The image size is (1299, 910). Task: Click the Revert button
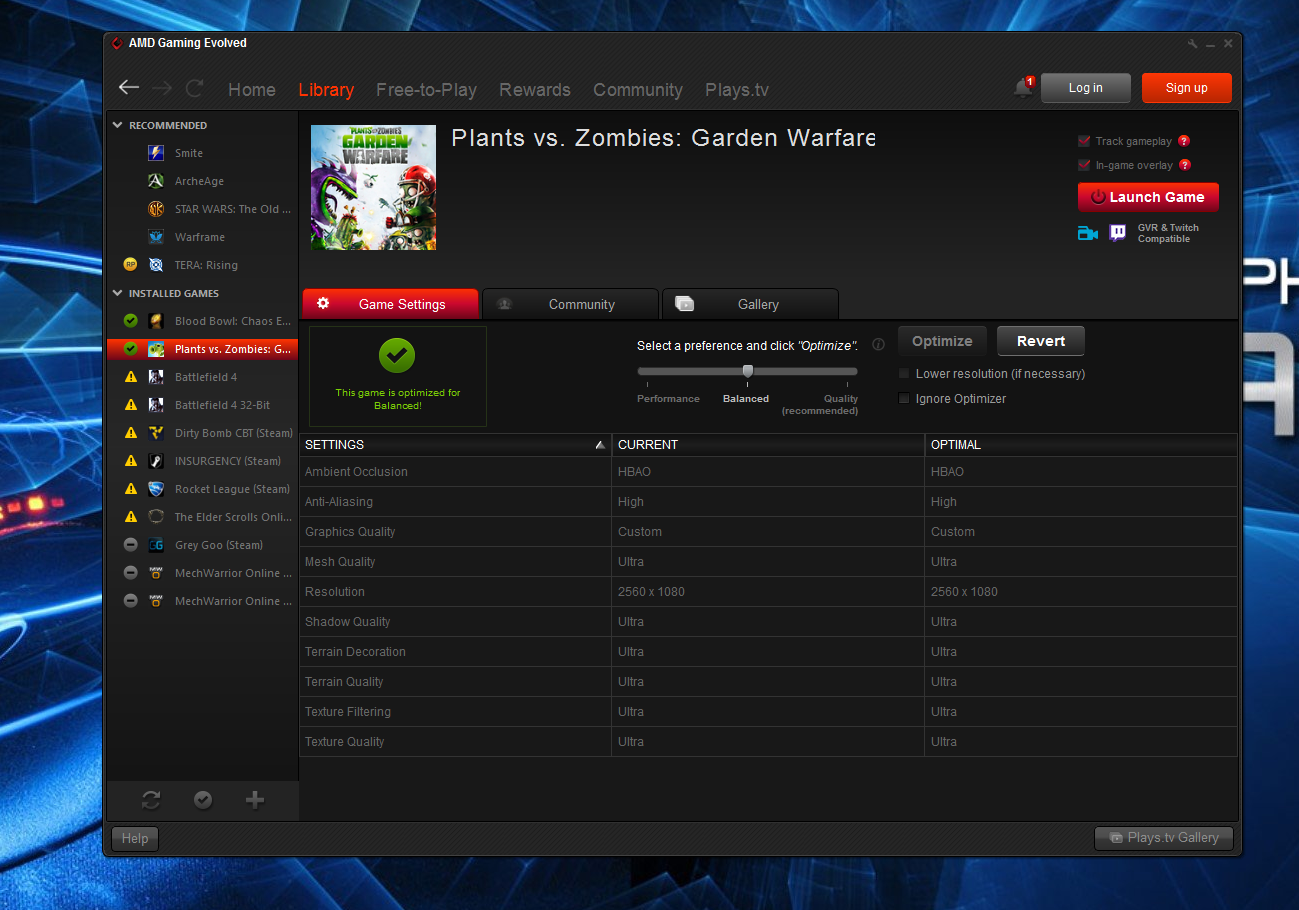point(1041,341)
